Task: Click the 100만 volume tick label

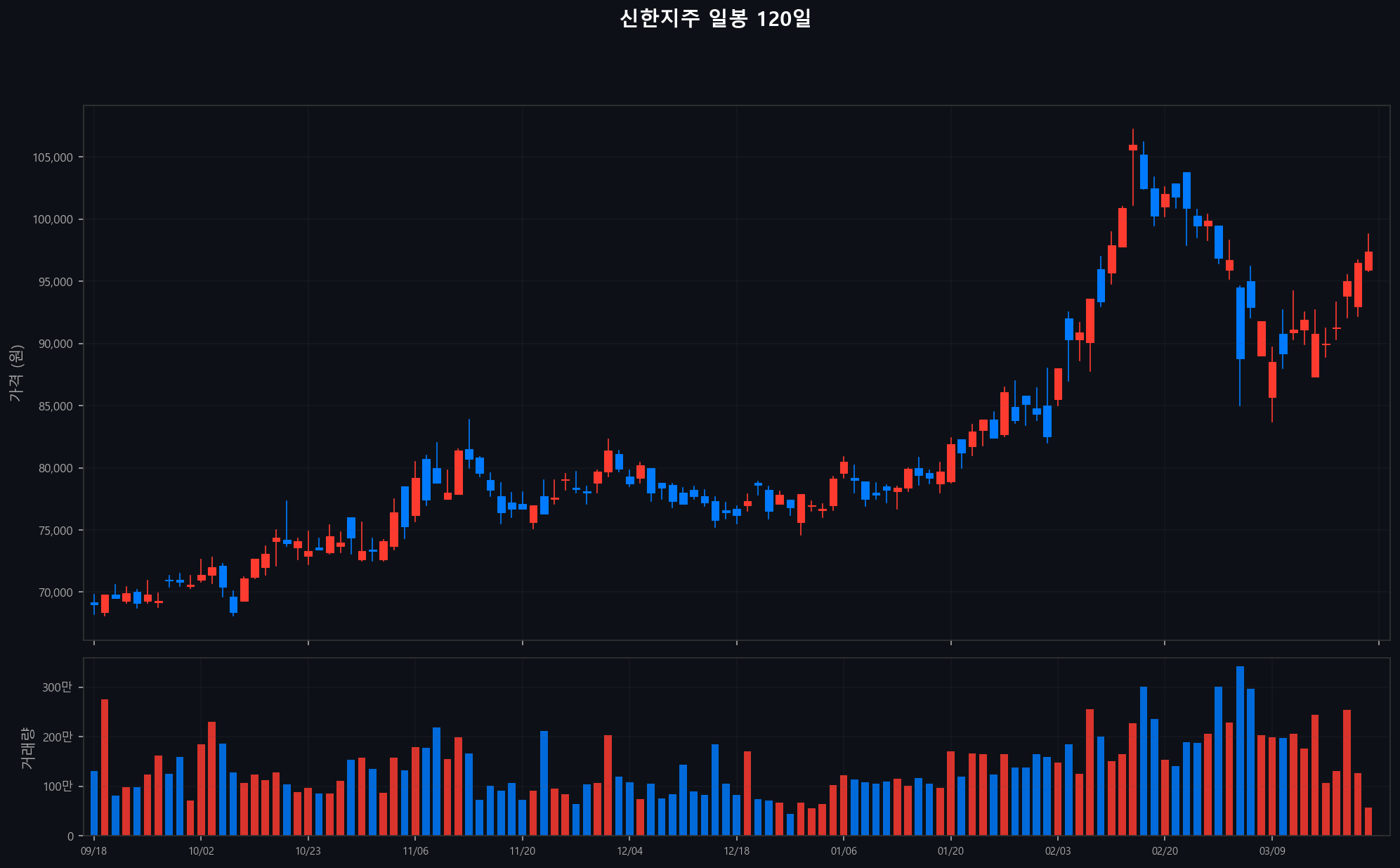Action: [56, 786]
